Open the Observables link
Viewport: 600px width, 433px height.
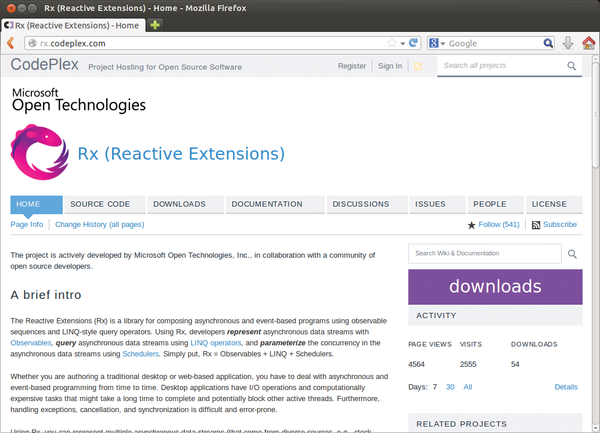pyautogui.click(x=31, y=343)
